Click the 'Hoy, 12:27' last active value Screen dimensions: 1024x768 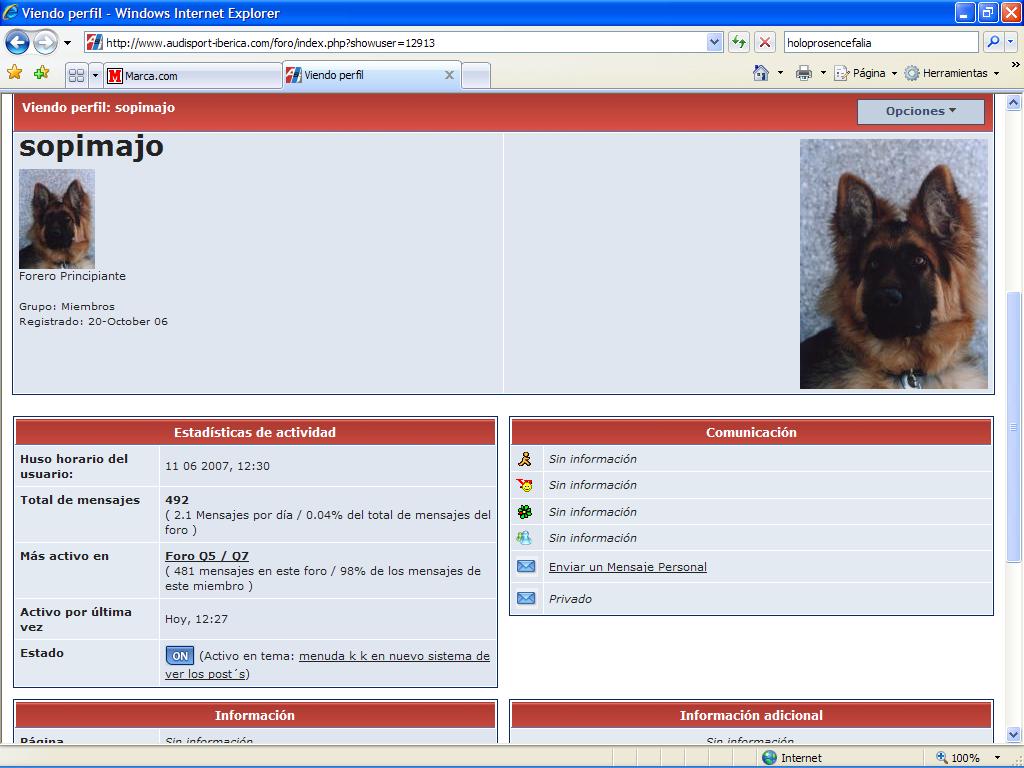point(197,618)
